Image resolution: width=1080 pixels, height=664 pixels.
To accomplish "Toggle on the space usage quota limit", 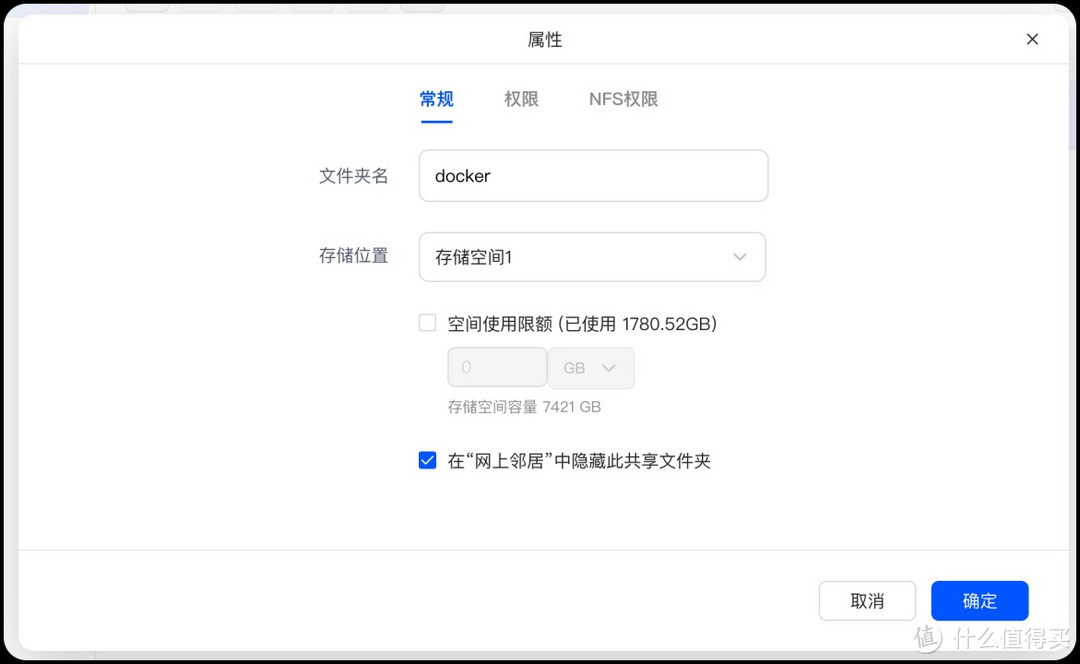I will (x=427, y=322).
